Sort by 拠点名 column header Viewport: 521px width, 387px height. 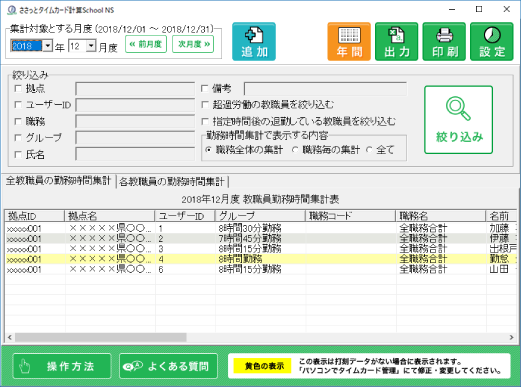click(x=110, y=216)
